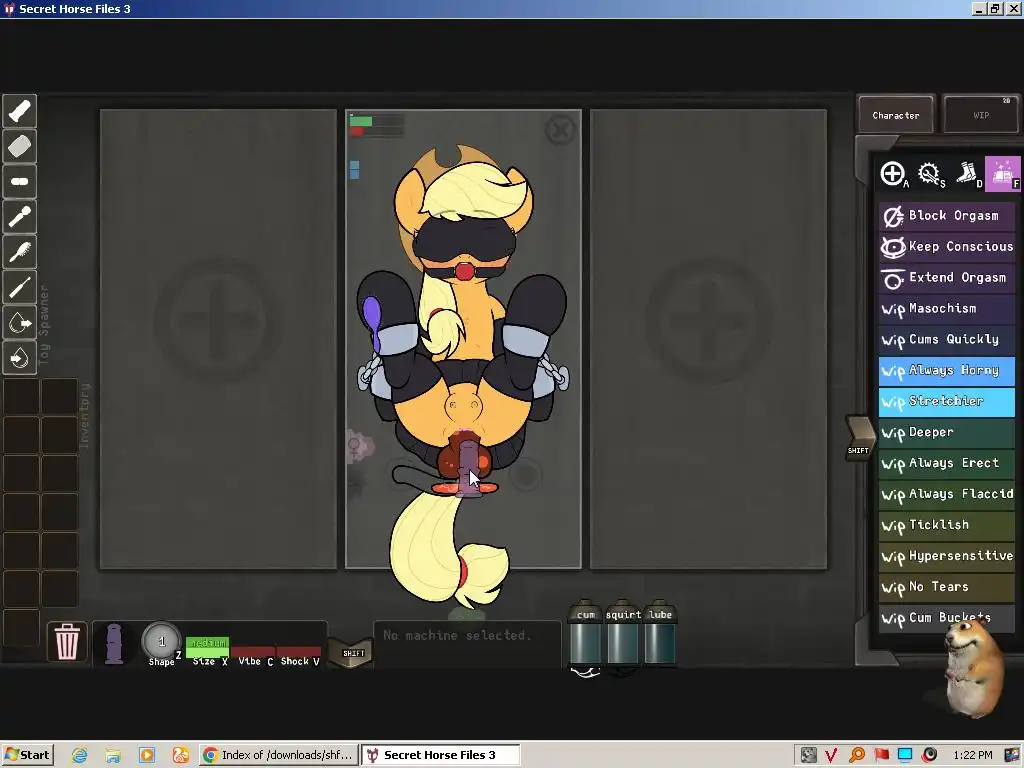This screenshot has height=768, width=1024.
Task: Close the center character panel with X
Action: pyautogui.click(x=560, y=130)
